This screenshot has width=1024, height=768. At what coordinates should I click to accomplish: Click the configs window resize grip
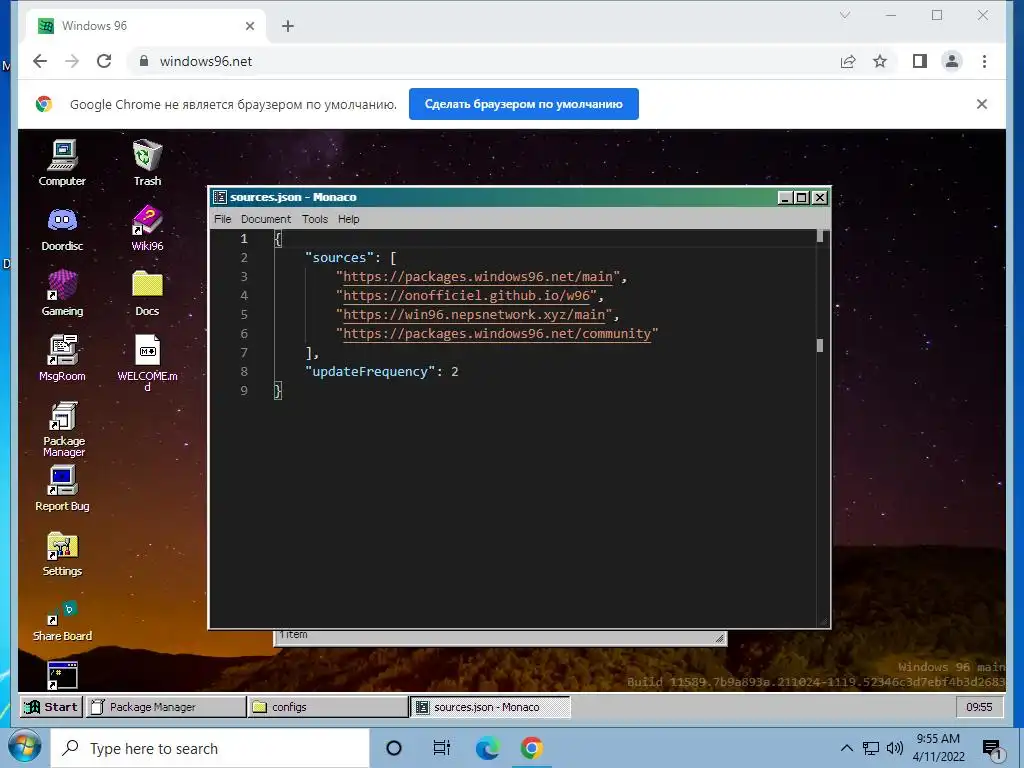click(x=719, y=638)
